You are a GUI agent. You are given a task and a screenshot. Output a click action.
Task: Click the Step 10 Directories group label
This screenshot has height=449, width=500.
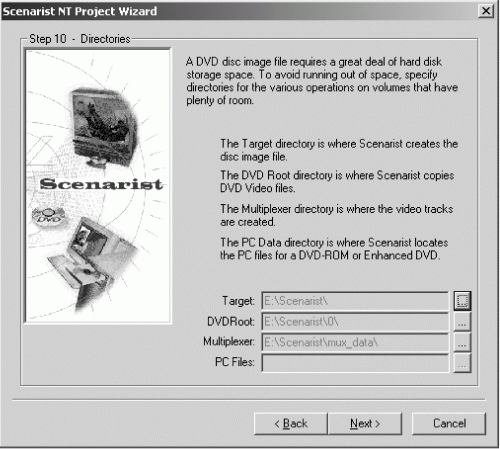point(80,39)
